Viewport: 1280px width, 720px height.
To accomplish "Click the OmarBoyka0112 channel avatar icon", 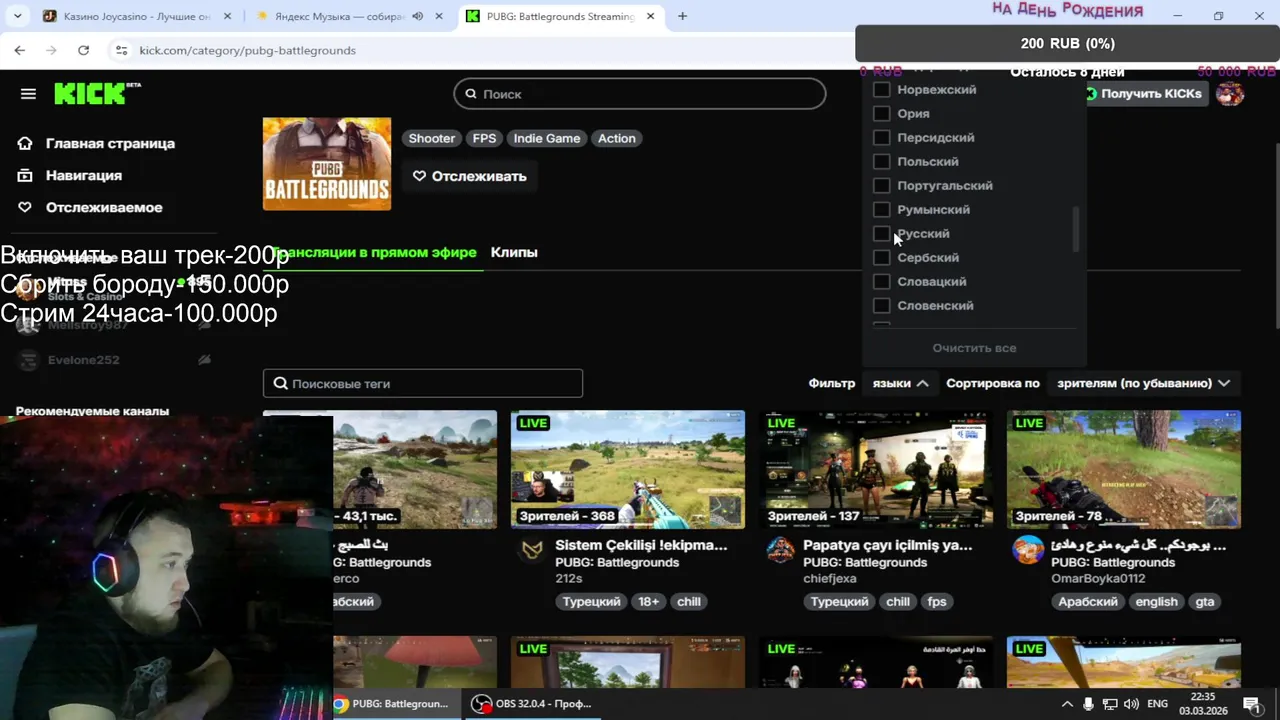I will point(1028,550).
